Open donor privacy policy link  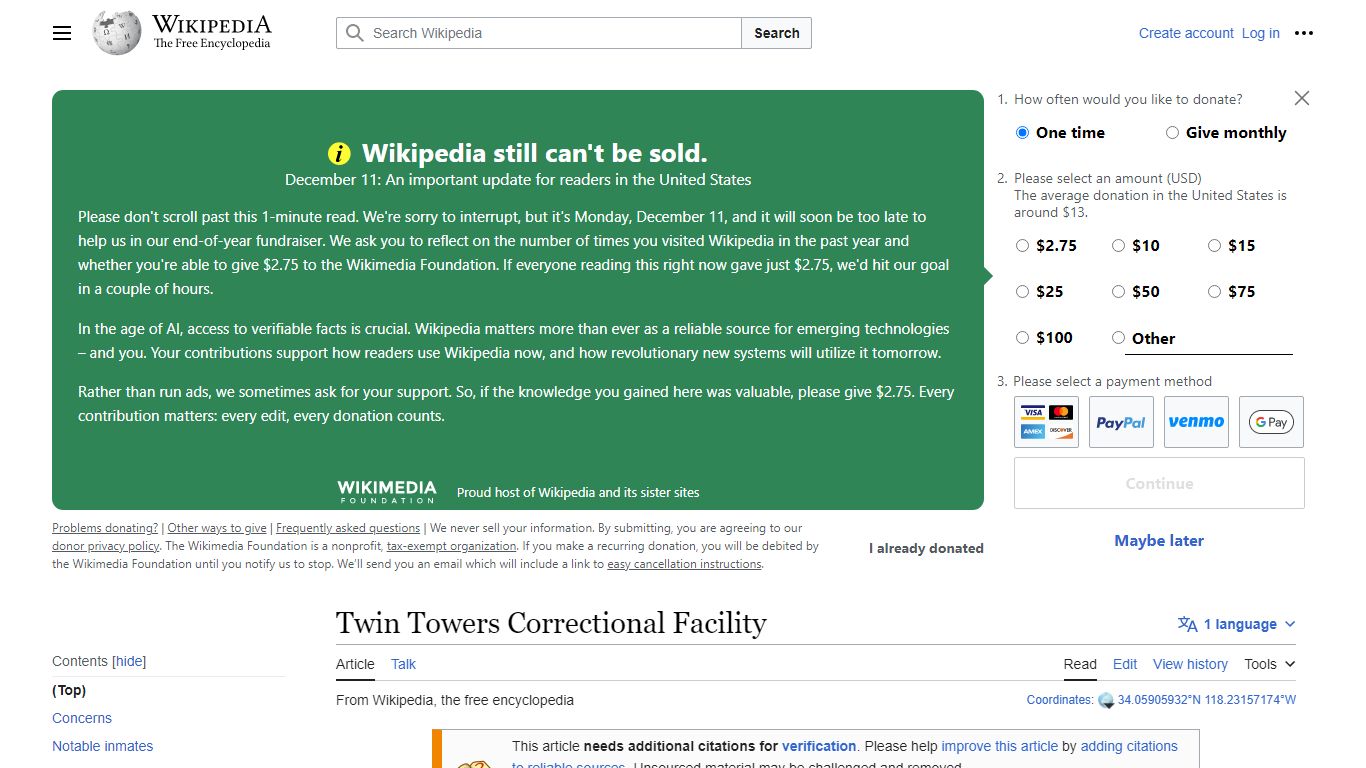click(105, 546)
